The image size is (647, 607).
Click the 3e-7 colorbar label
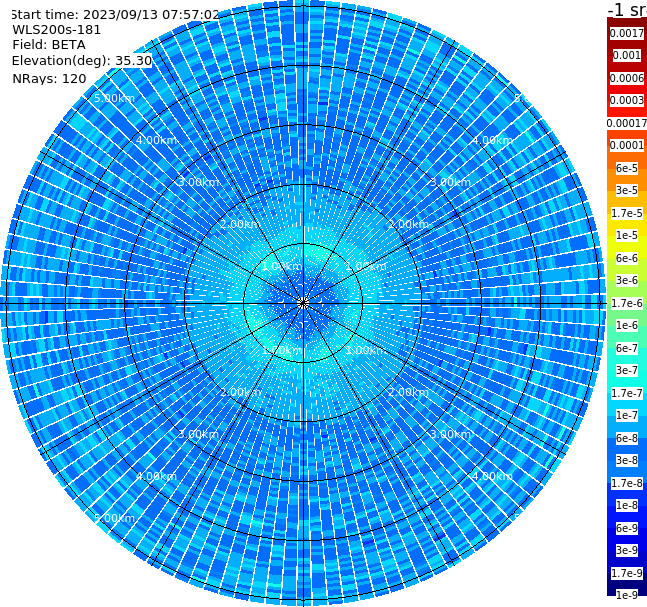pyautogui.click(x=627, y=370)
